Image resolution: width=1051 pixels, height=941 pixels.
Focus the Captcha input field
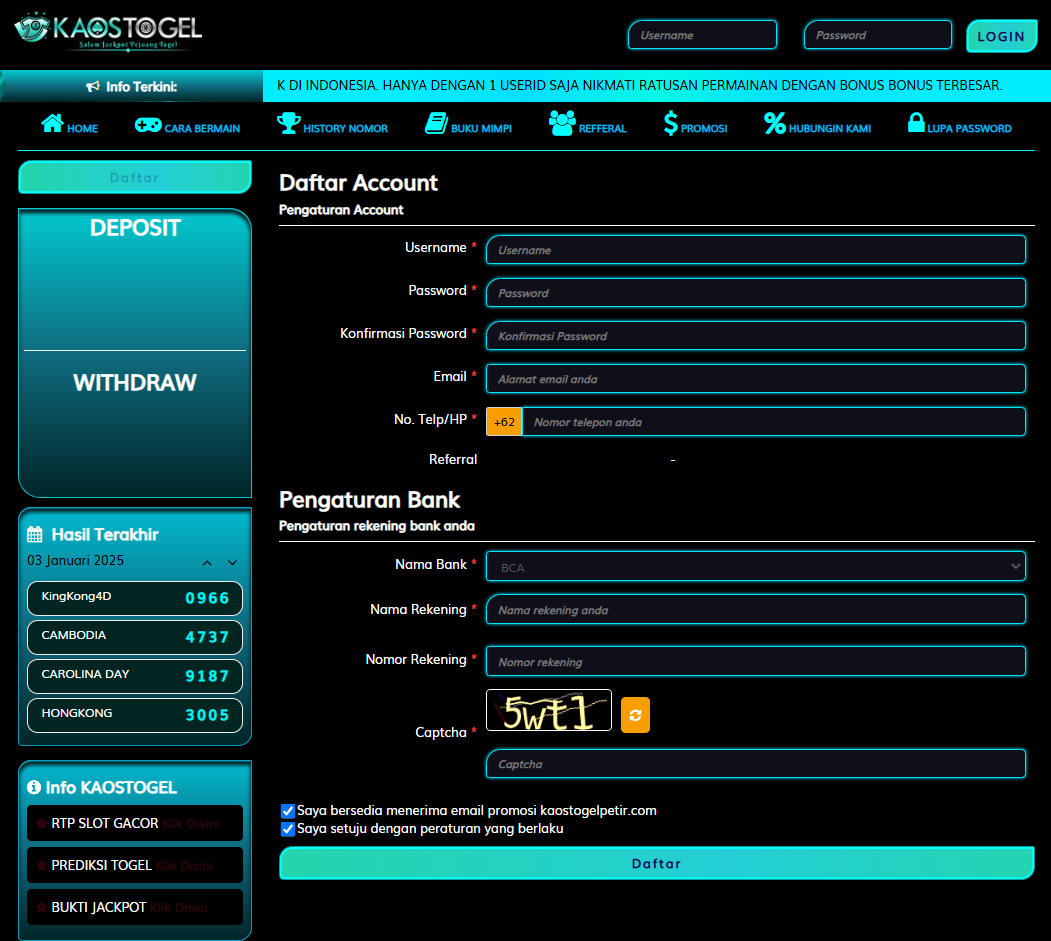[755, 764]
